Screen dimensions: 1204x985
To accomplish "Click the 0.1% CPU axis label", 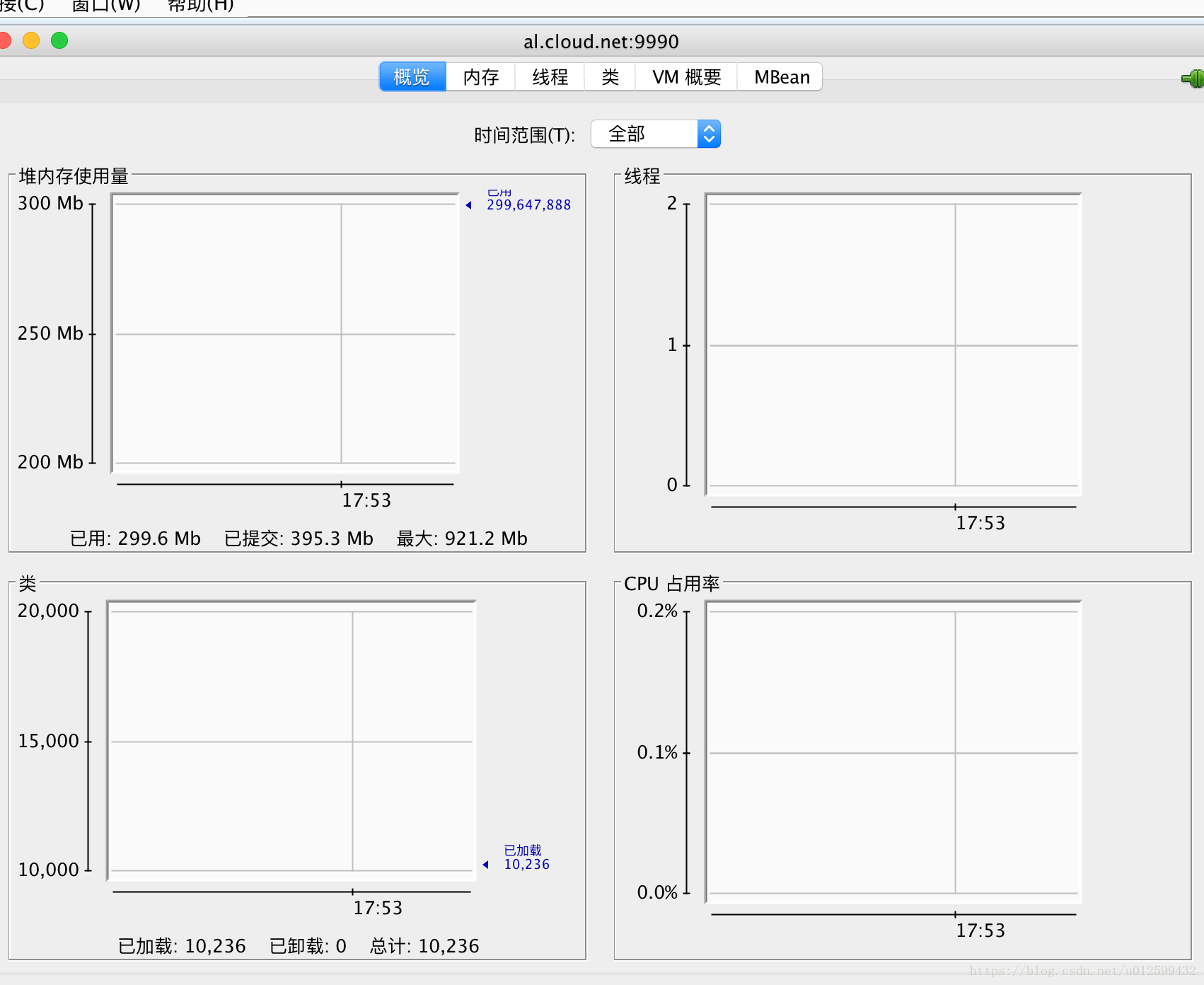I will 657,752.
